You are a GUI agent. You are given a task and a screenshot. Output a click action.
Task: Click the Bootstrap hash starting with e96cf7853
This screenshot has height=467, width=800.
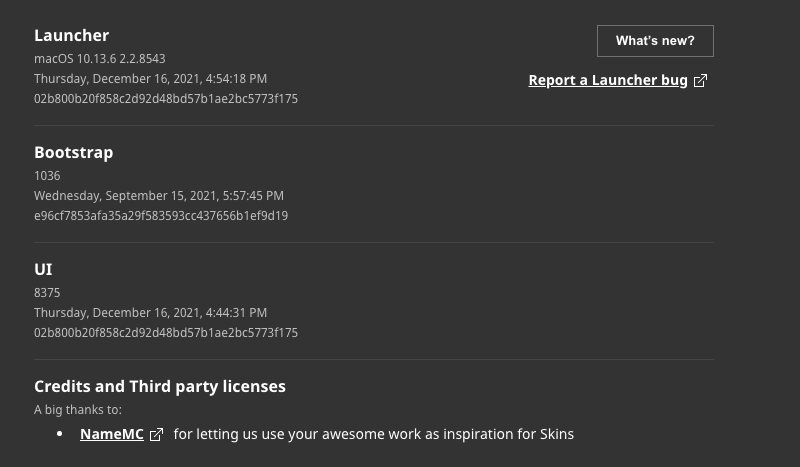(161, 216)
